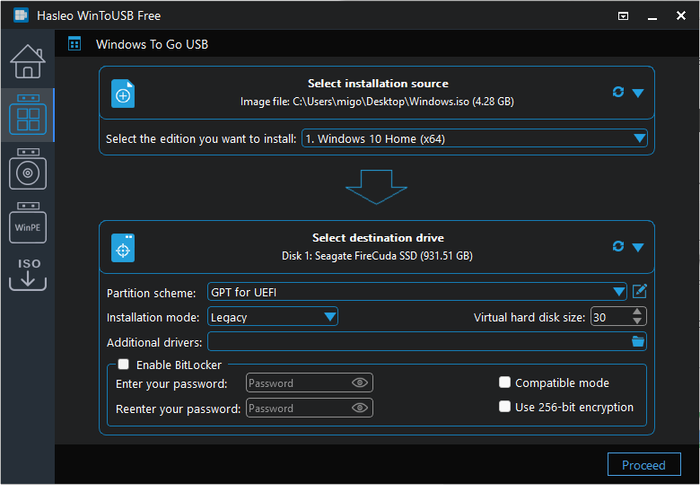Click the Image file path text

pyautogui.click(x=377, y=101)
